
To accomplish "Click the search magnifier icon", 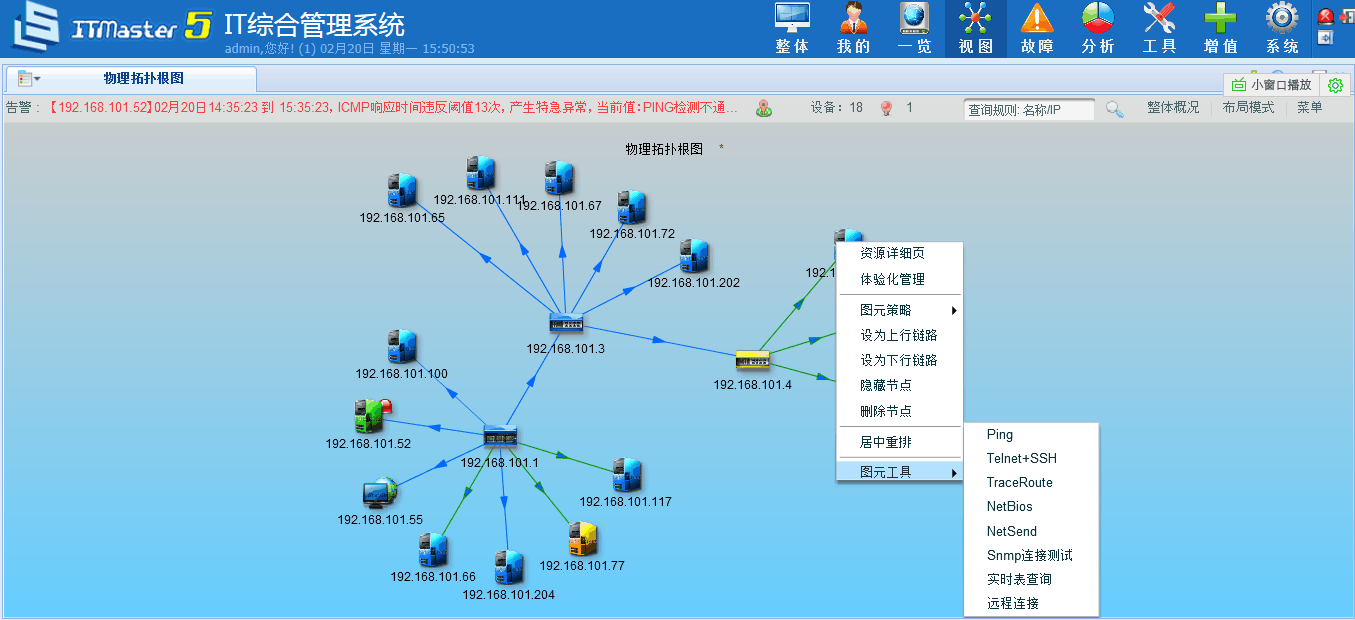I will point(1114,109).
